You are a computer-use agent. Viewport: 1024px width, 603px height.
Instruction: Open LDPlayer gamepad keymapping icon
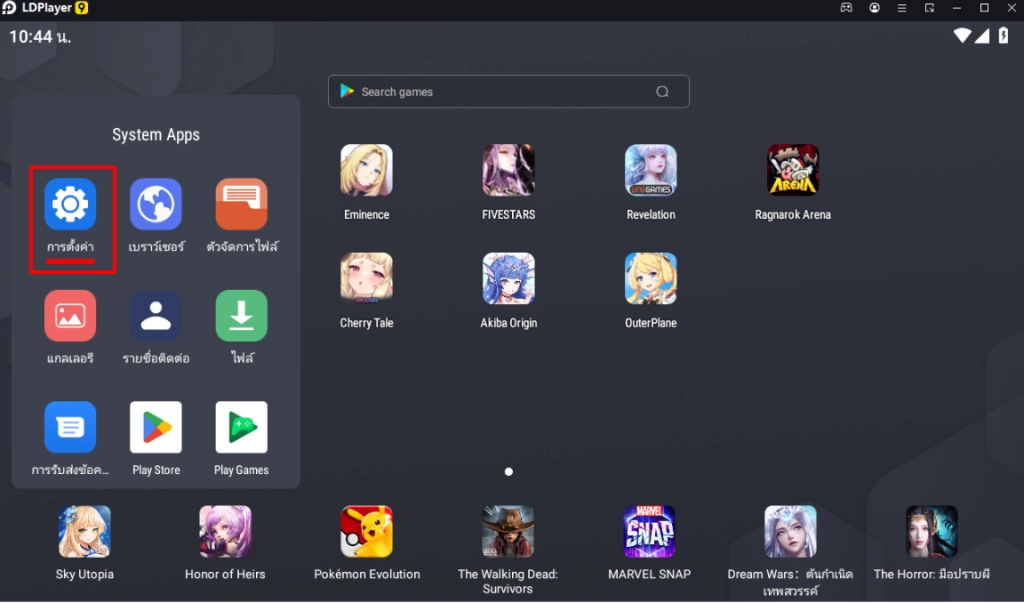coord(846,8)
